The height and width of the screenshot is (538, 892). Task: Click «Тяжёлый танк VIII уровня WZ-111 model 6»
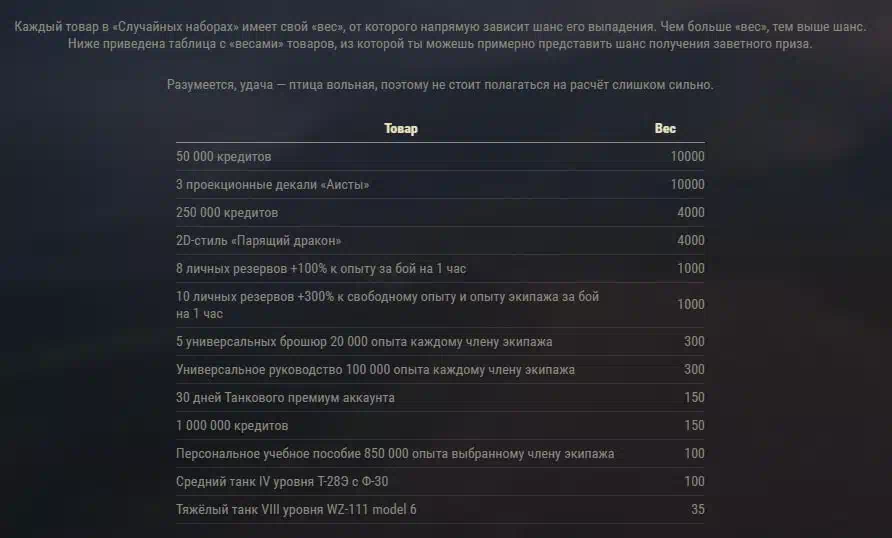(296, 510)
